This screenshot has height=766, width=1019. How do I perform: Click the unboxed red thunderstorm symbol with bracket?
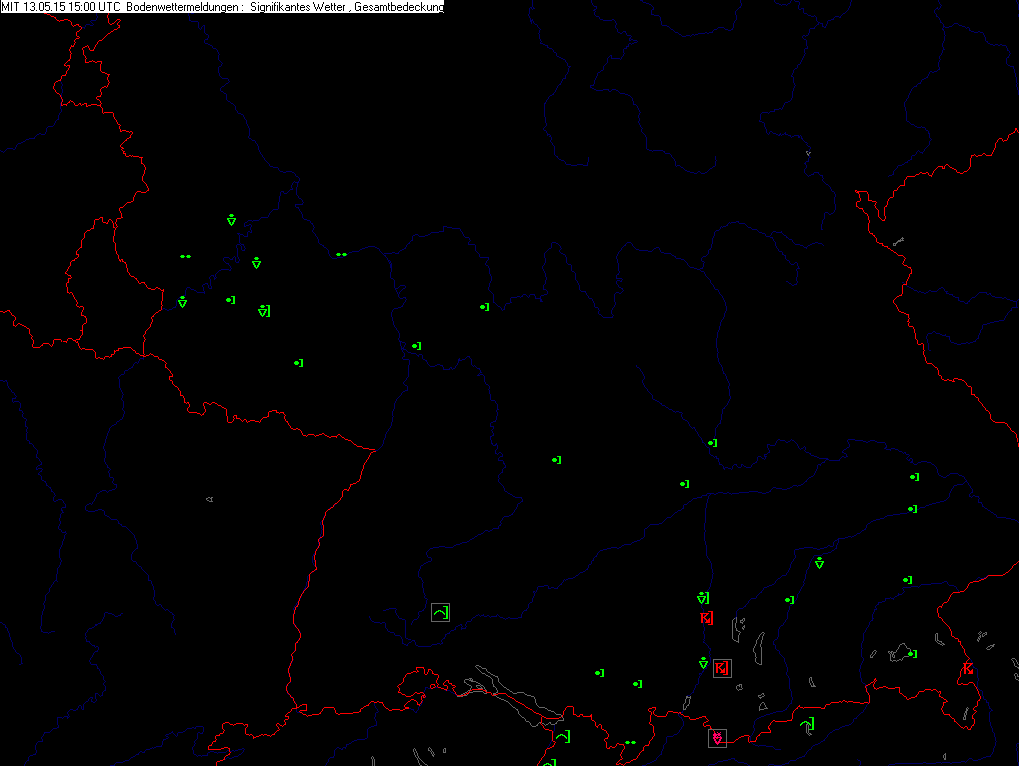tap(706, 618)
